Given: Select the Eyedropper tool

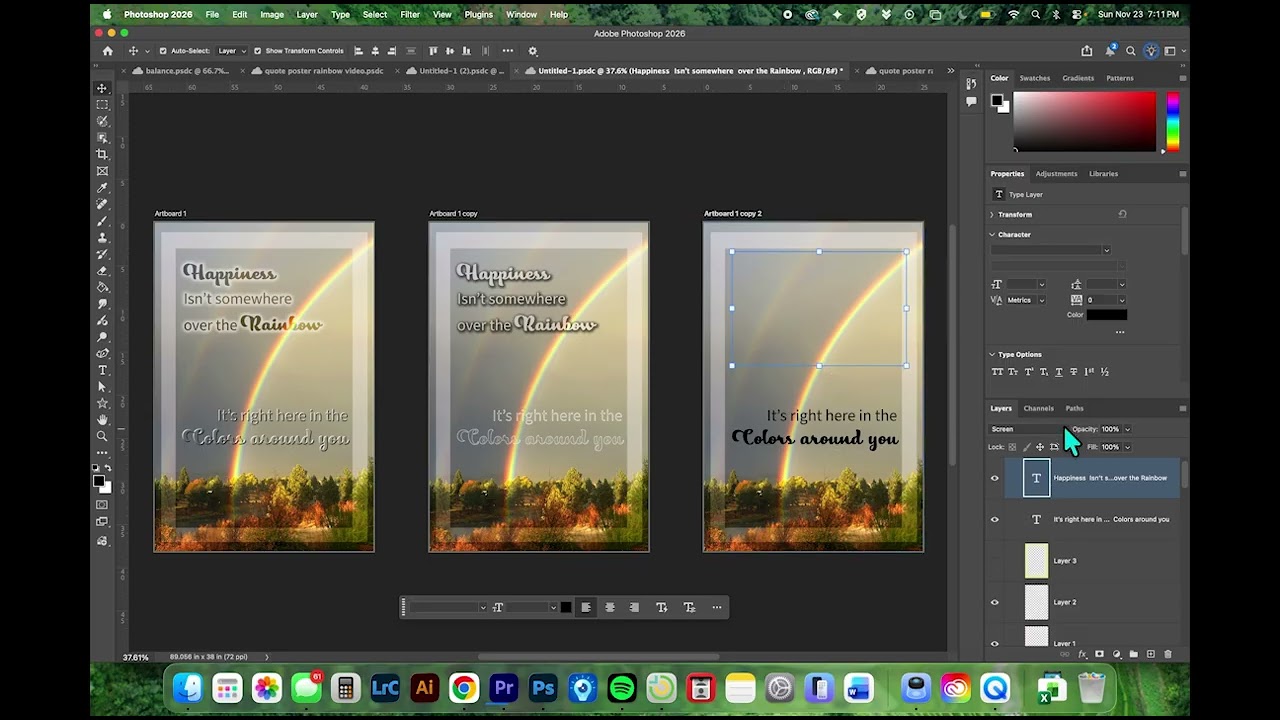Looking at the screenshot, I should pos(102,188).
